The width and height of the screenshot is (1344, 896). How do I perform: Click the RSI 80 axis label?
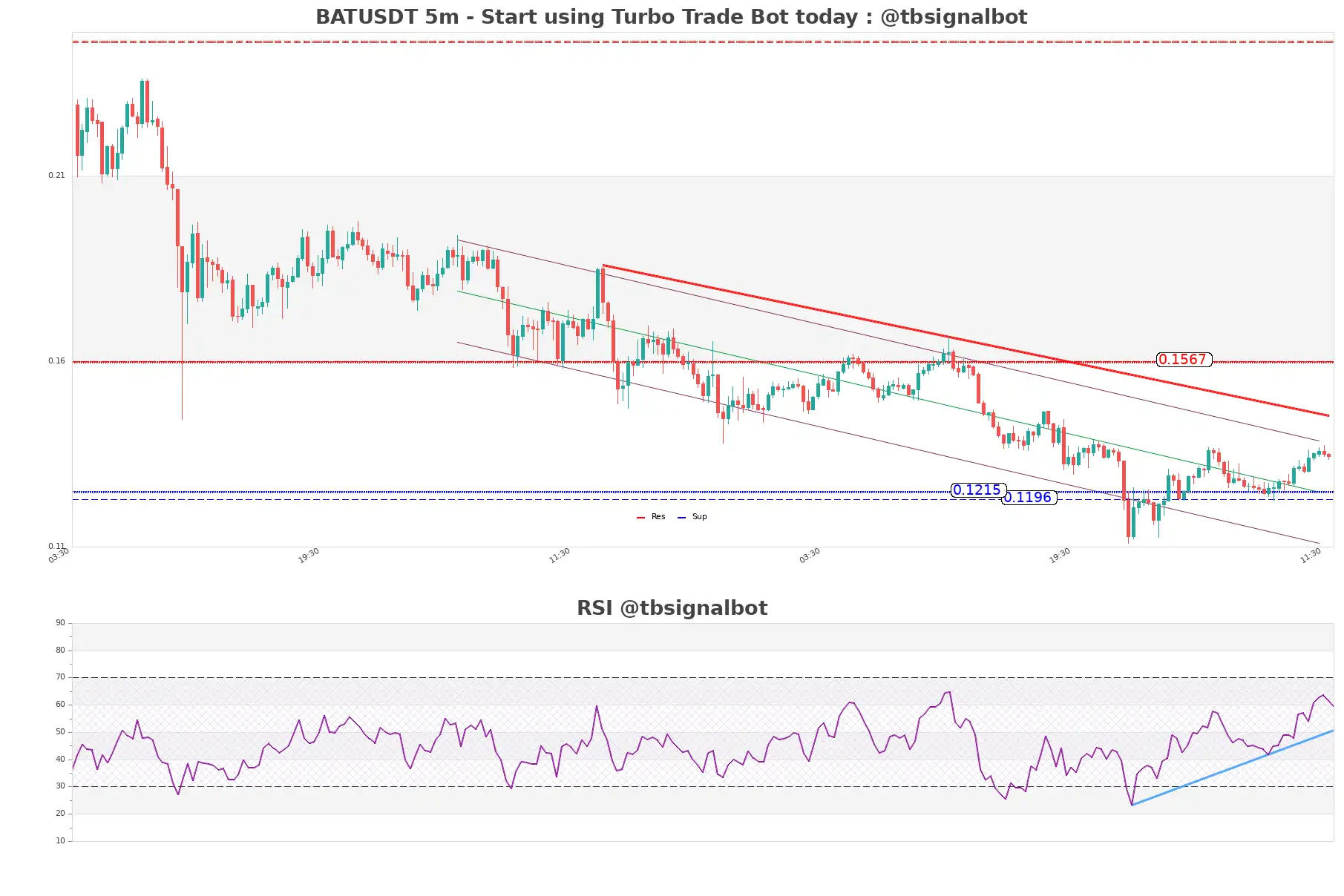click(60, 650)
